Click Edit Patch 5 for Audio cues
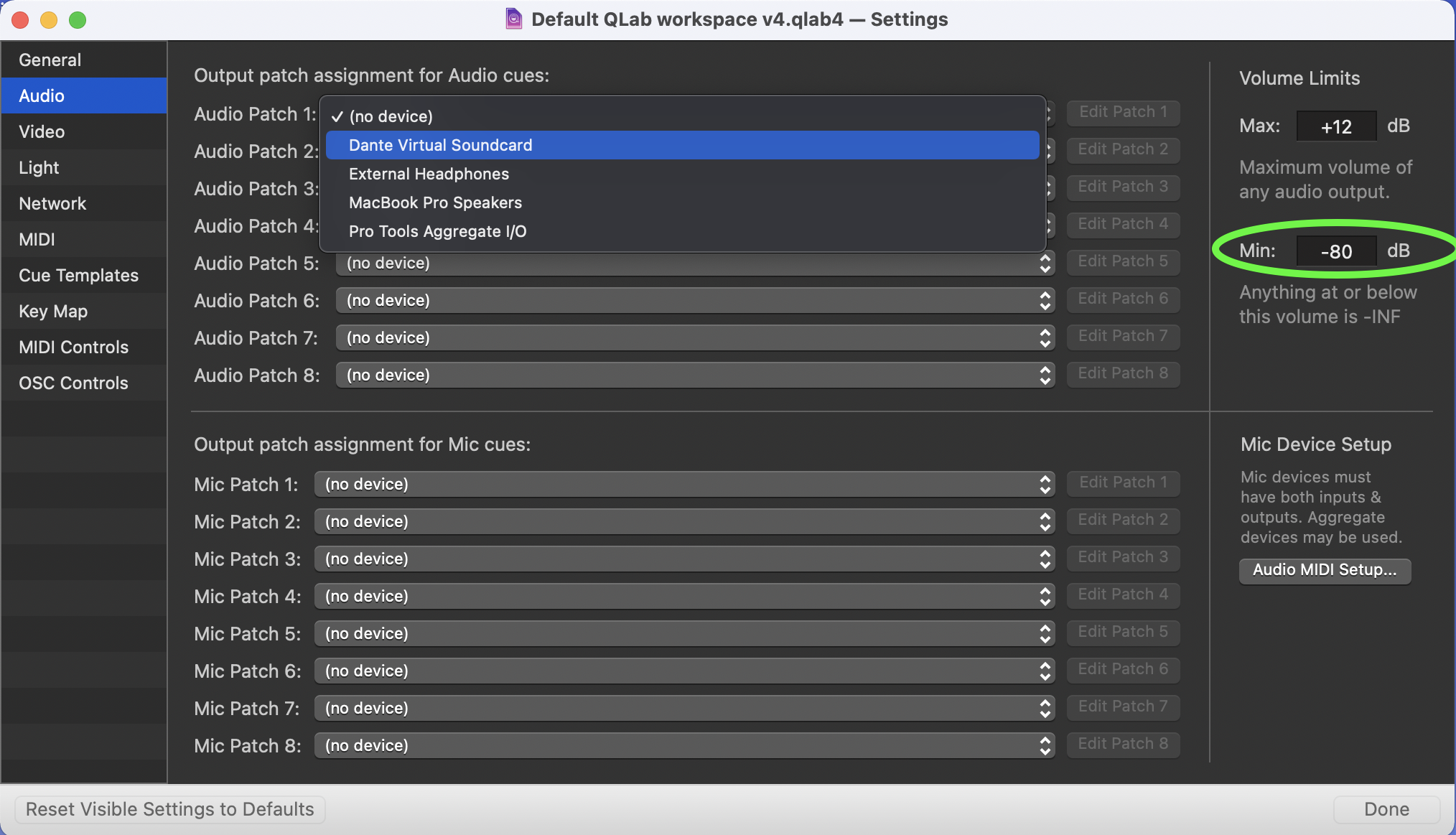Image resolution: width=1456 pixels, height=835 pixels. tap(1123, 261)
